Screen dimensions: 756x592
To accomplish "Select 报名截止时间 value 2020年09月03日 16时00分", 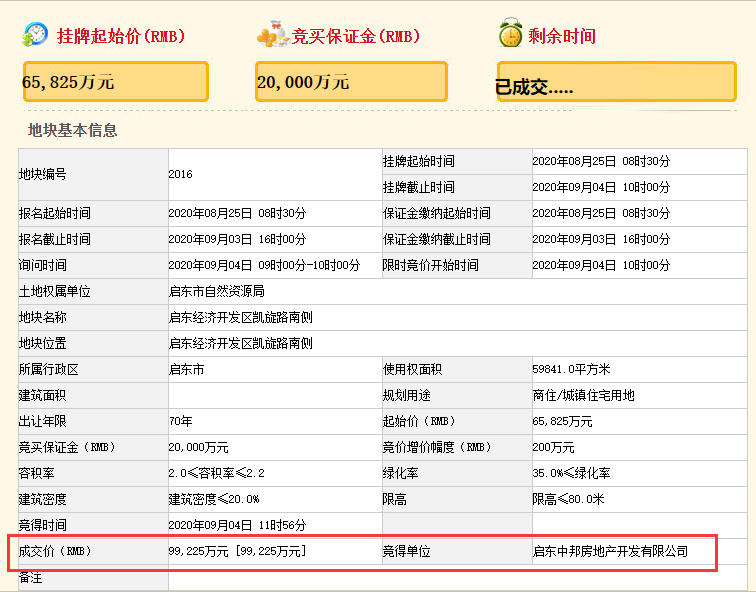I will click(x=237, y=239).
